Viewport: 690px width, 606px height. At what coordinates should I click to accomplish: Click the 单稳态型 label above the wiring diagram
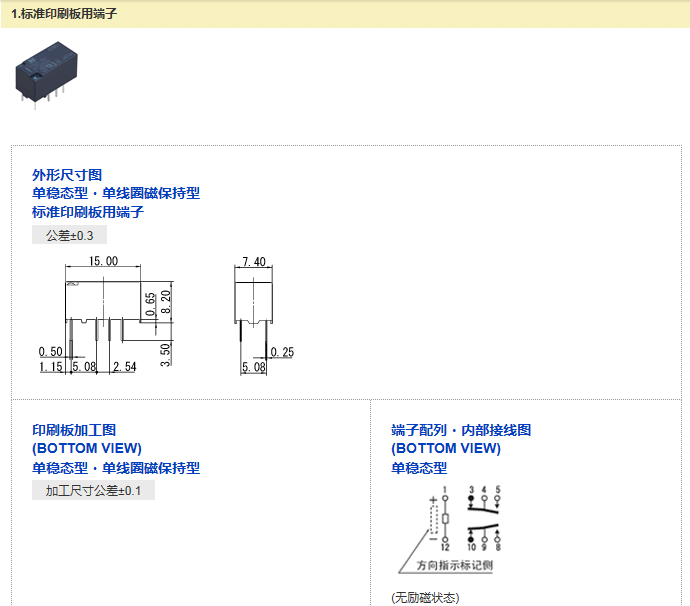[419, 468]
